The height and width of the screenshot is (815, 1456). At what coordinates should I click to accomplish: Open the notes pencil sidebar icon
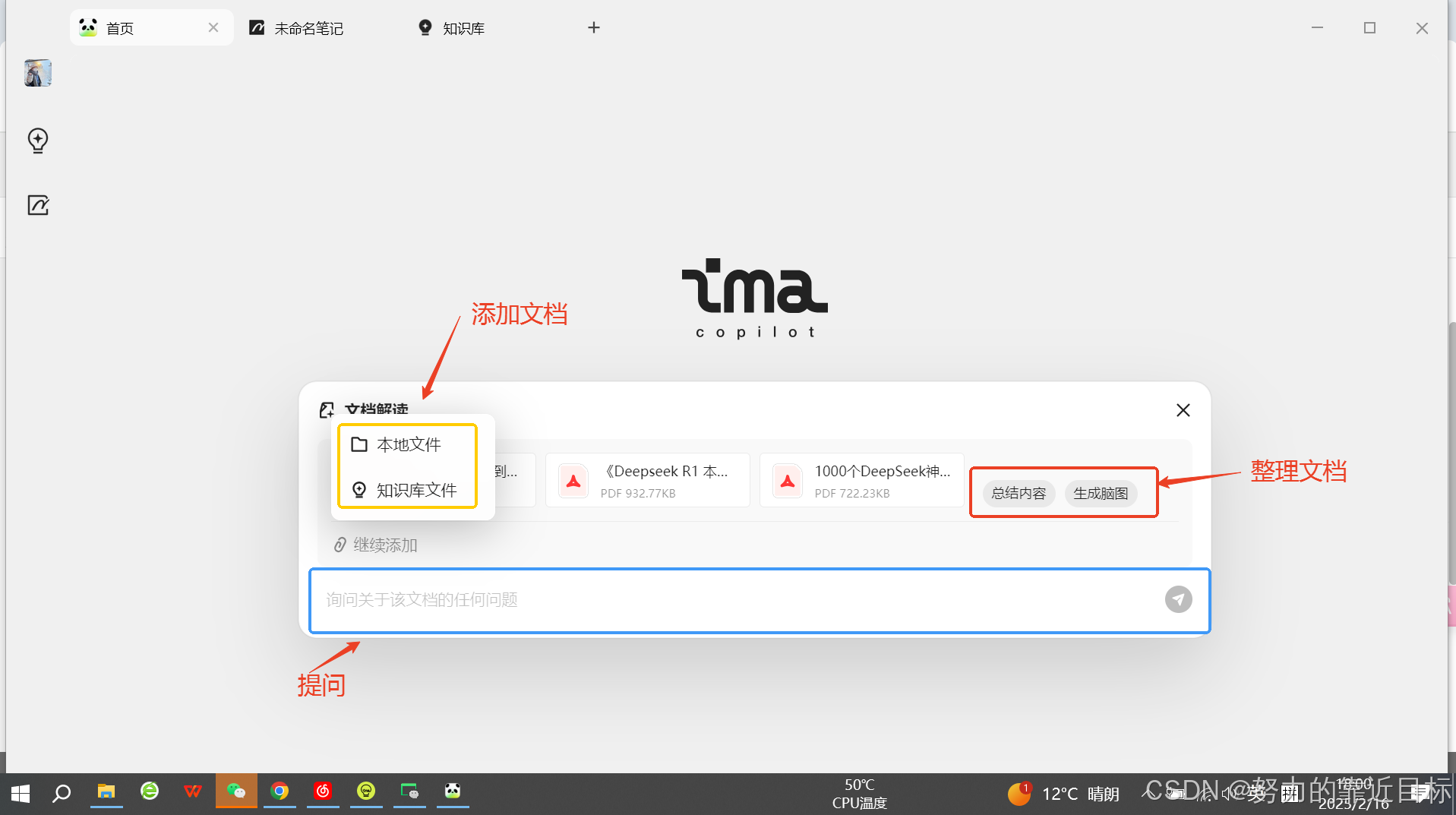(x=38, y=205)
